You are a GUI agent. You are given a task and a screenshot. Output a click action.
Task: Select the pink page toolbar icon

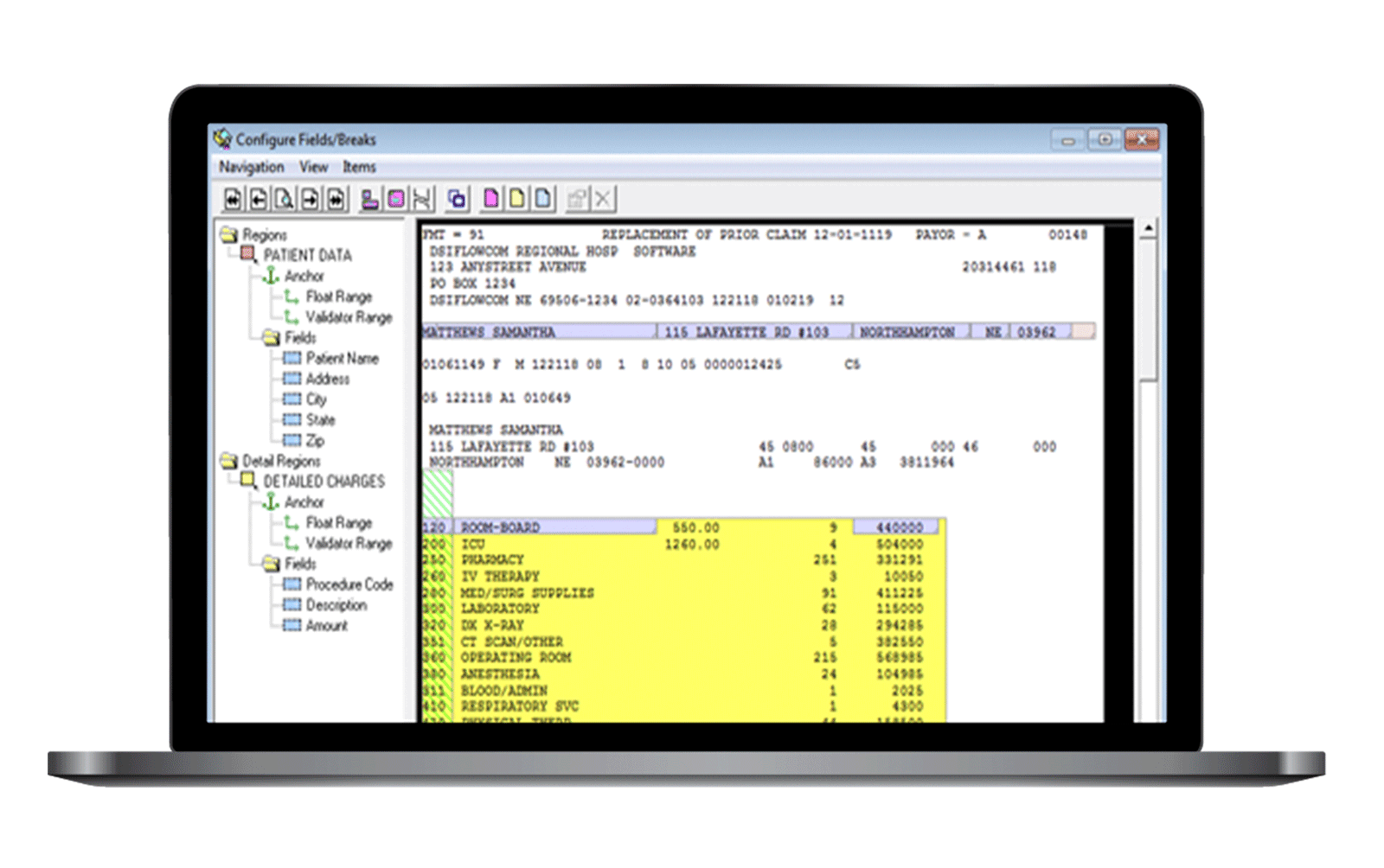[x=490, y=200]
